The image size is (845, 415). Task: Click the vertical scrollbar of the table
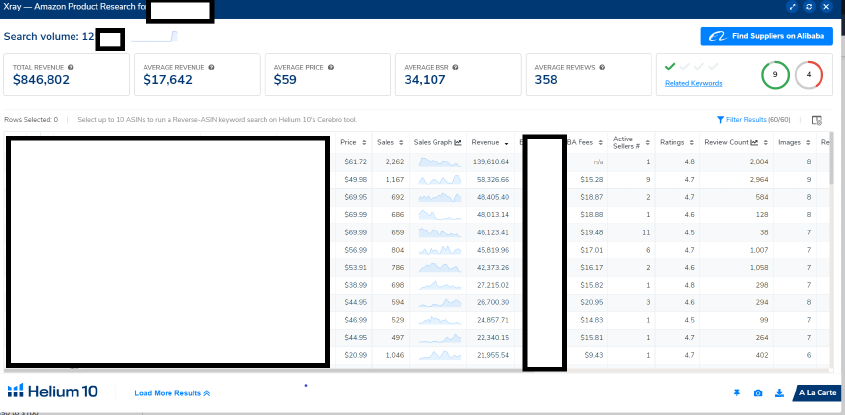(833, 159)
